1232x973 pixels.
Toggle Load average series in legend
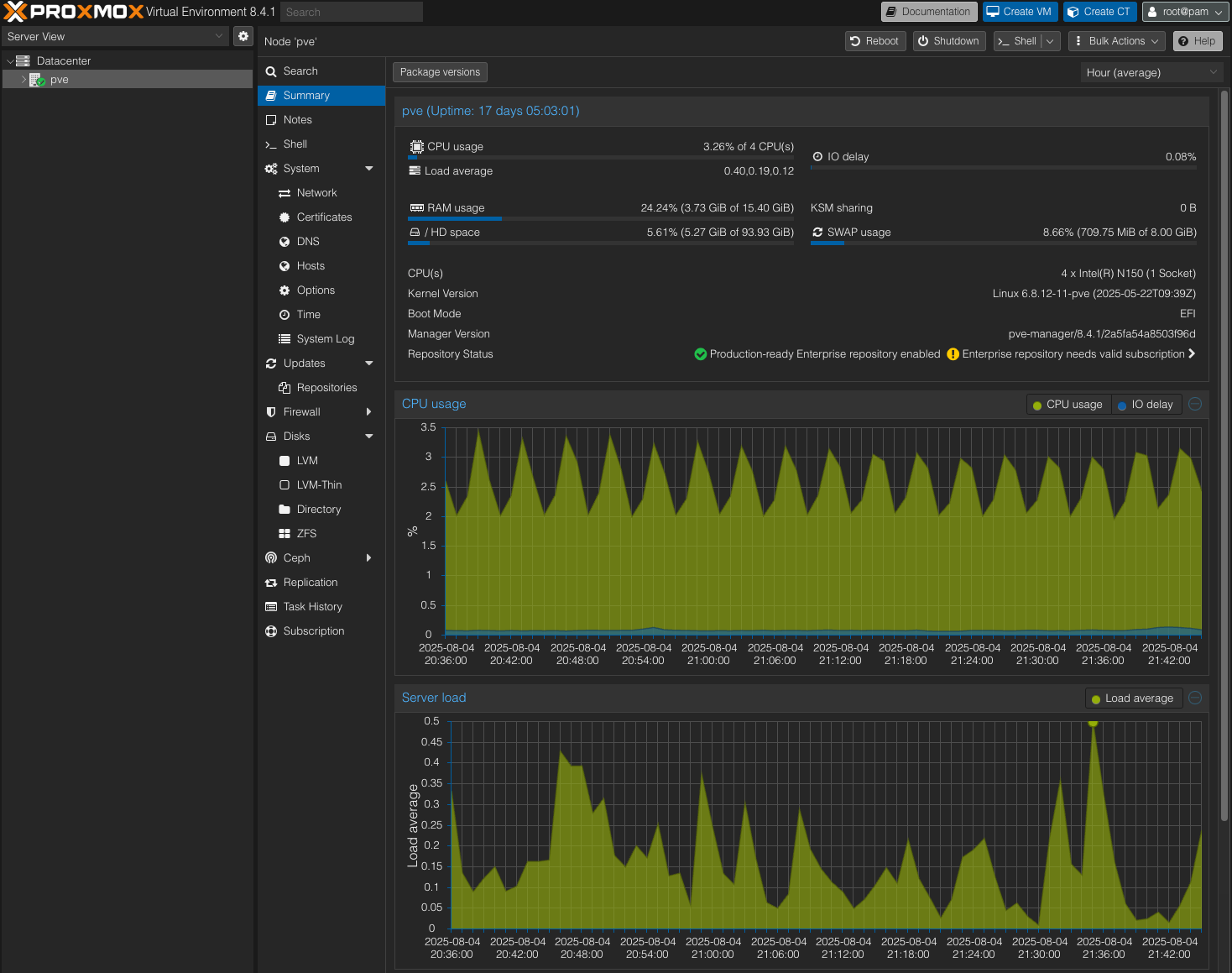pos(1133,698)
